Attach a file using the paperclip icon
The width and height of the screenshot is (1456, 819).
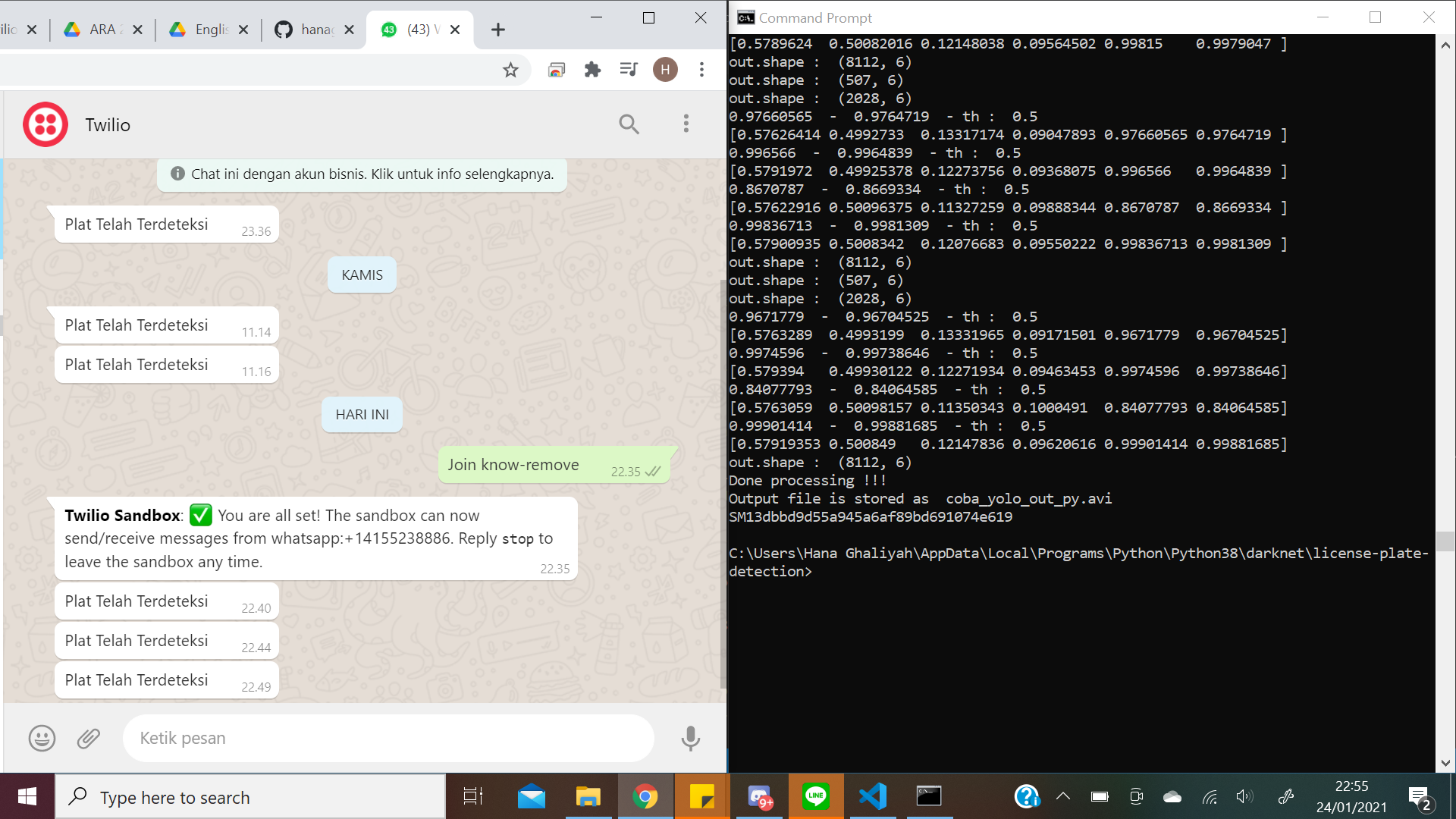click(89, 738)
